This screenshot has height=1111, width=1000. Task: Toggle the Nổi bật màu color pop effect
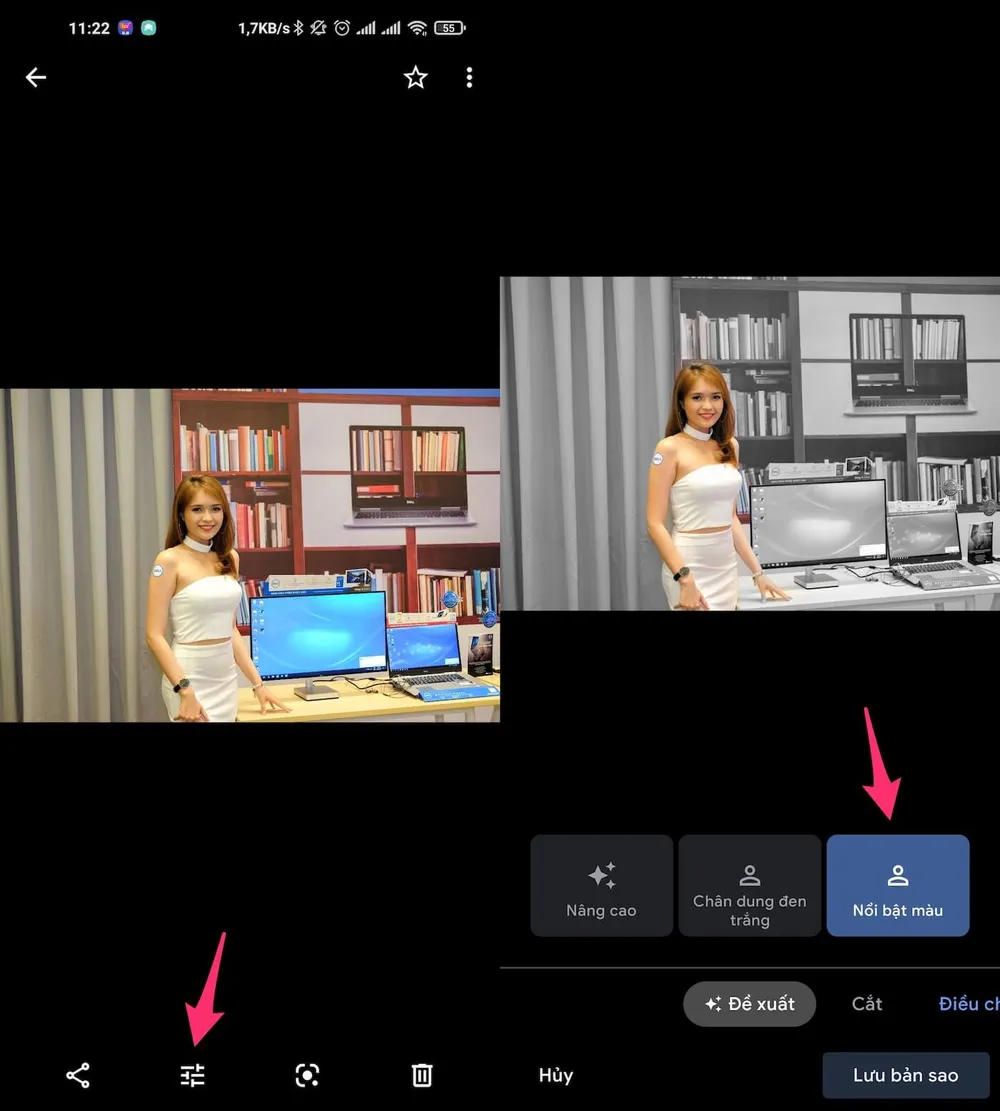897,885
